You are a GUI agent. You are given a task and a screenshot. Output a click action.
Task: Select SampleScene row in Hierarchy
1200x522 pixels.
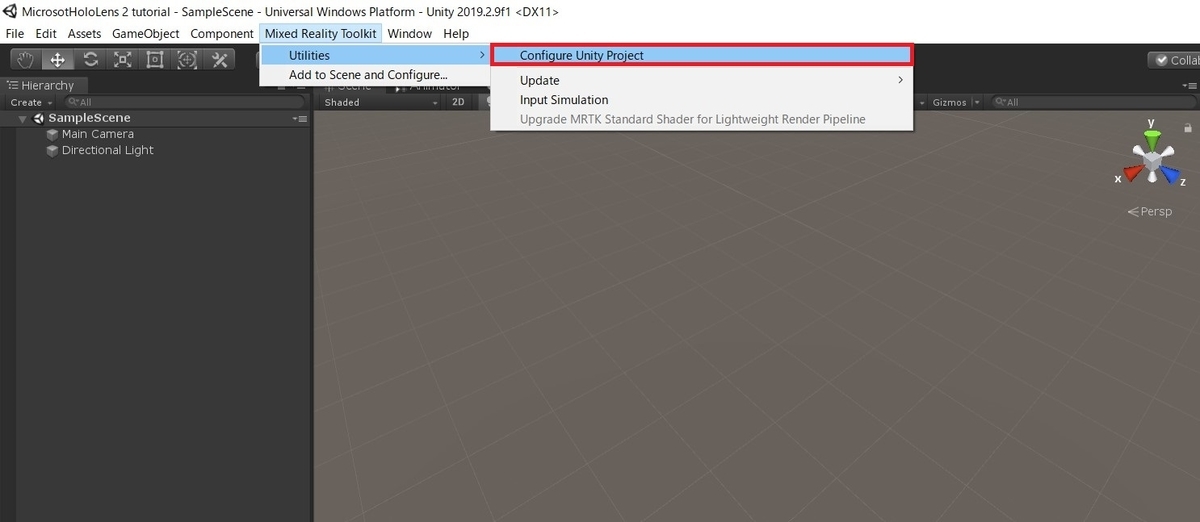157,118
